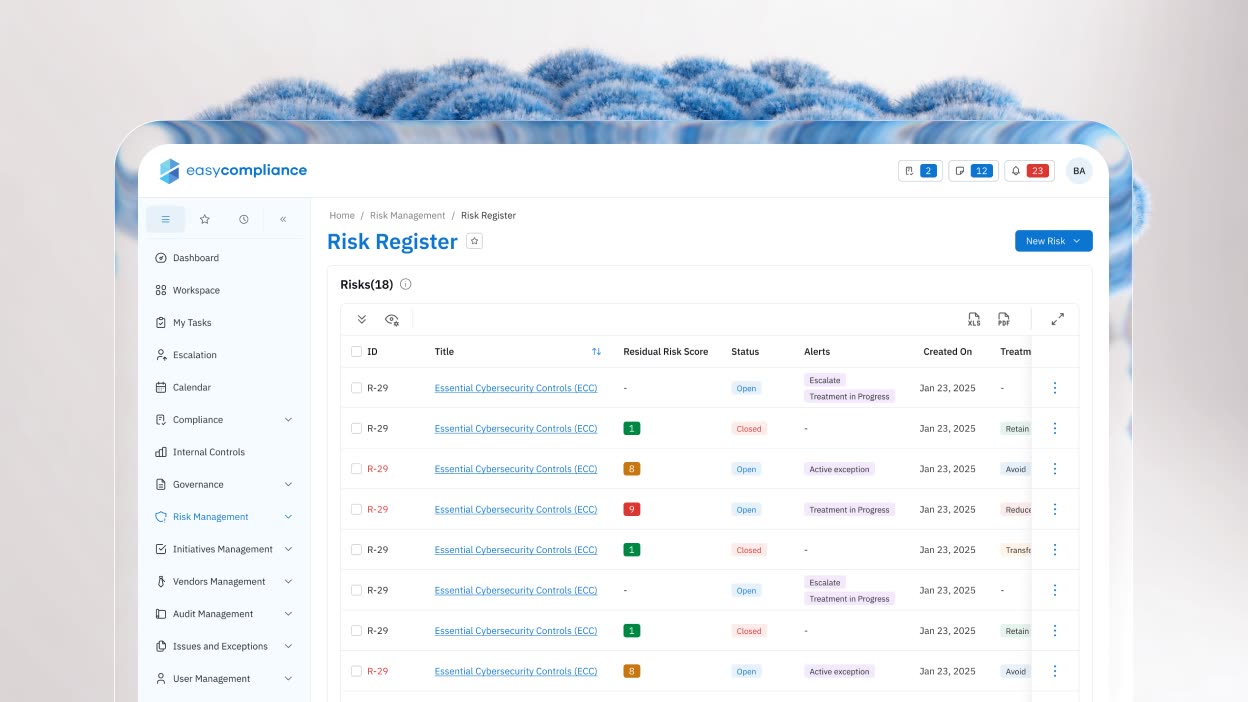
Task: Tick checkbox of the Transfer treatment row
Action: pyautogui.click(x=356, y=550)
